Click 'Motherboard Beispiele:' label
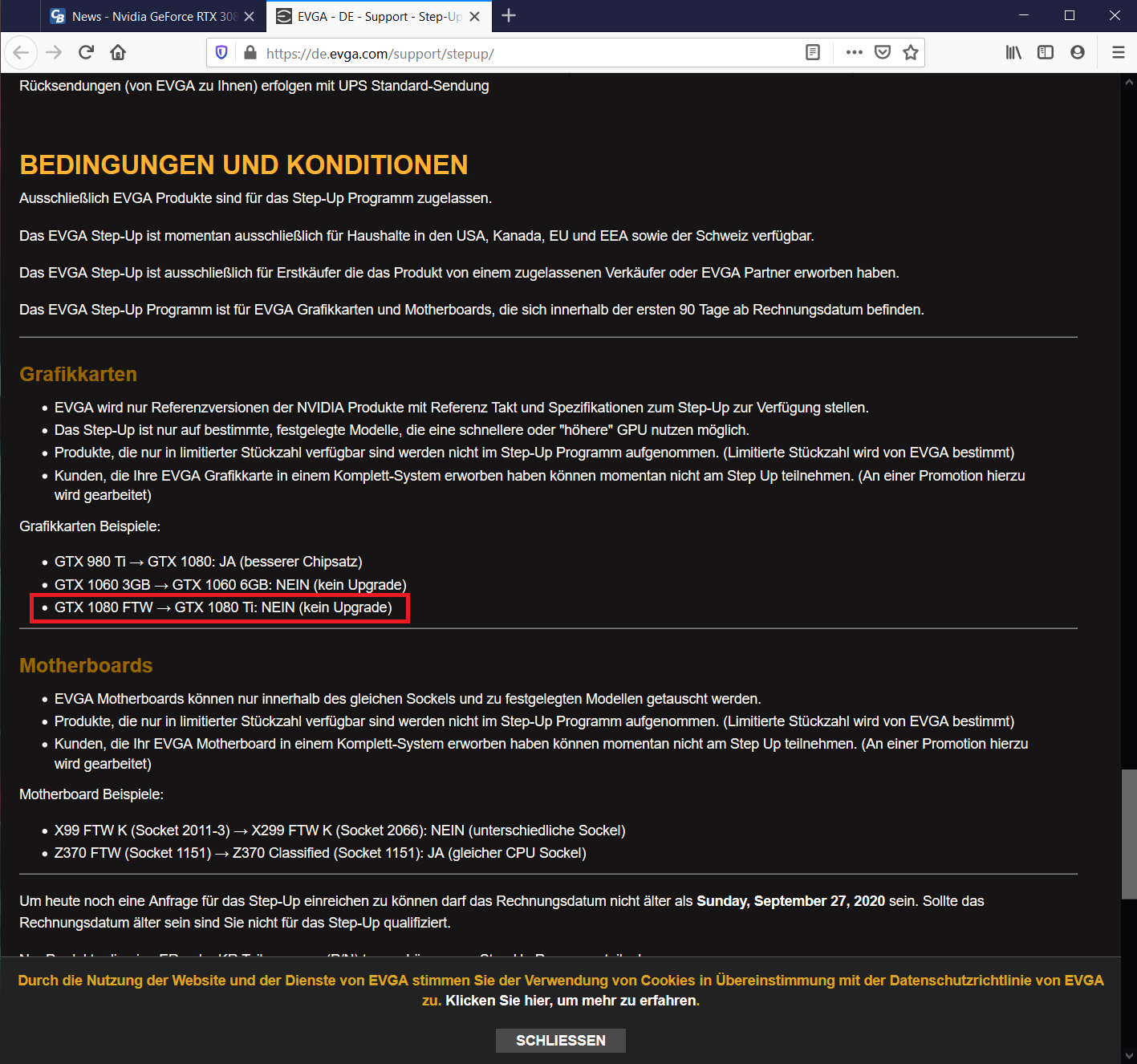This screenshot has height=1064, width=1137. [91, 794]
